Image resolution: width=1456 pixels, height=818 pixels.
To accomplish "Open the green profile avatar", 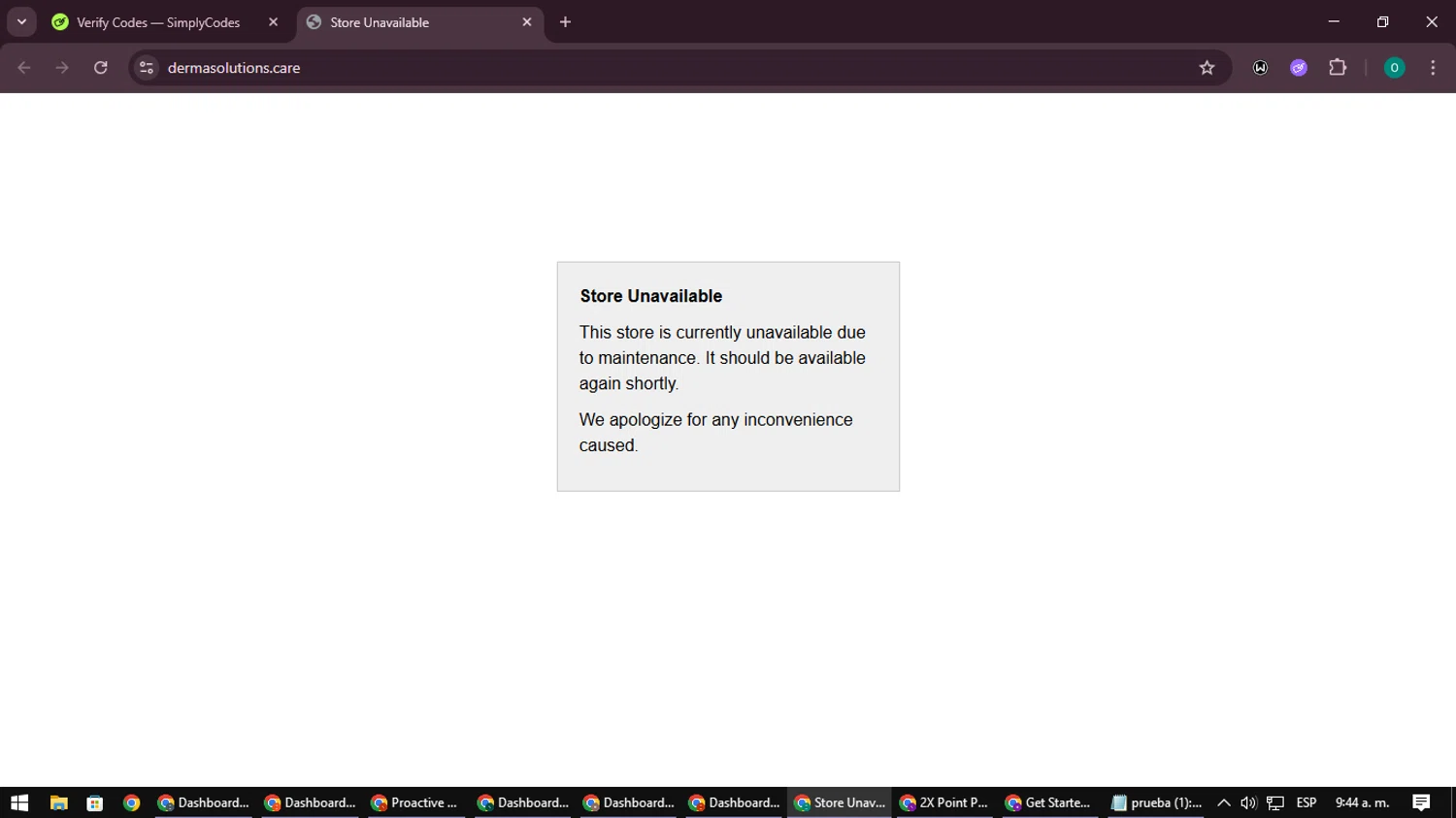I will (x=1394, y=68).
